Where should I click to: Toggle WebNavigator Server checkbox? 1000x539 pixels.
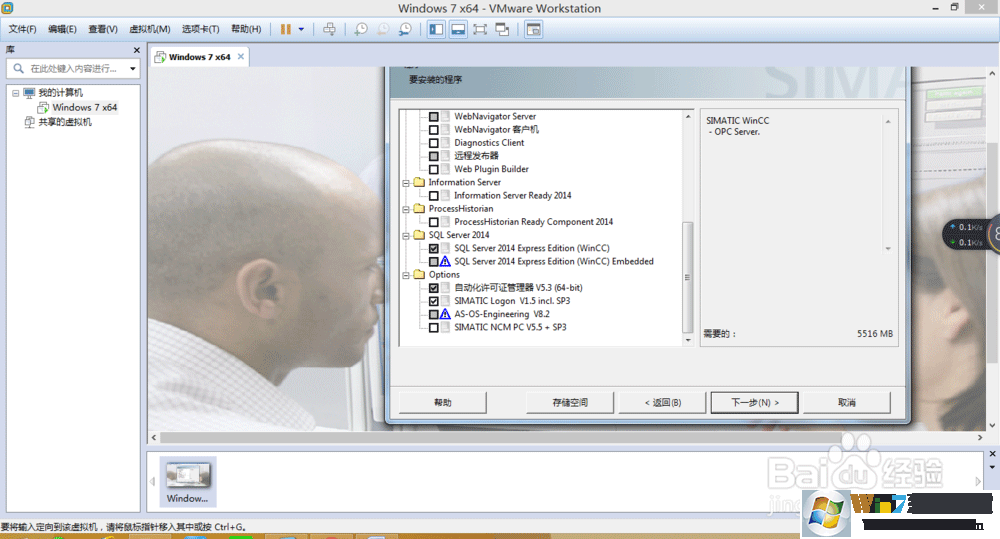coord(434,117)
